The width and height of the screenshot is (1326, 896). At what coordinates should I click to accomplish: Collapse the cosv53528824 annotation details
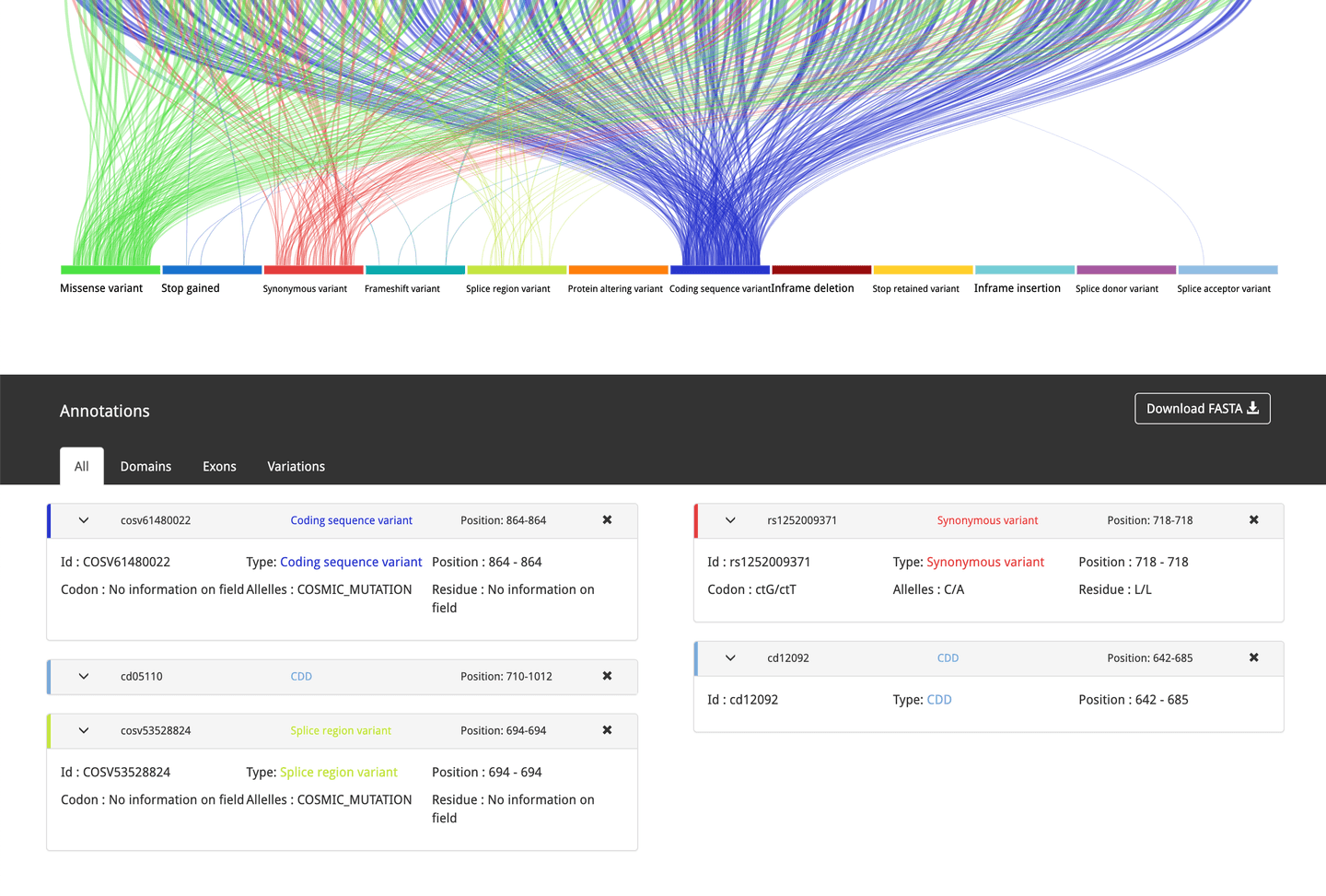[x=84, y=730]
